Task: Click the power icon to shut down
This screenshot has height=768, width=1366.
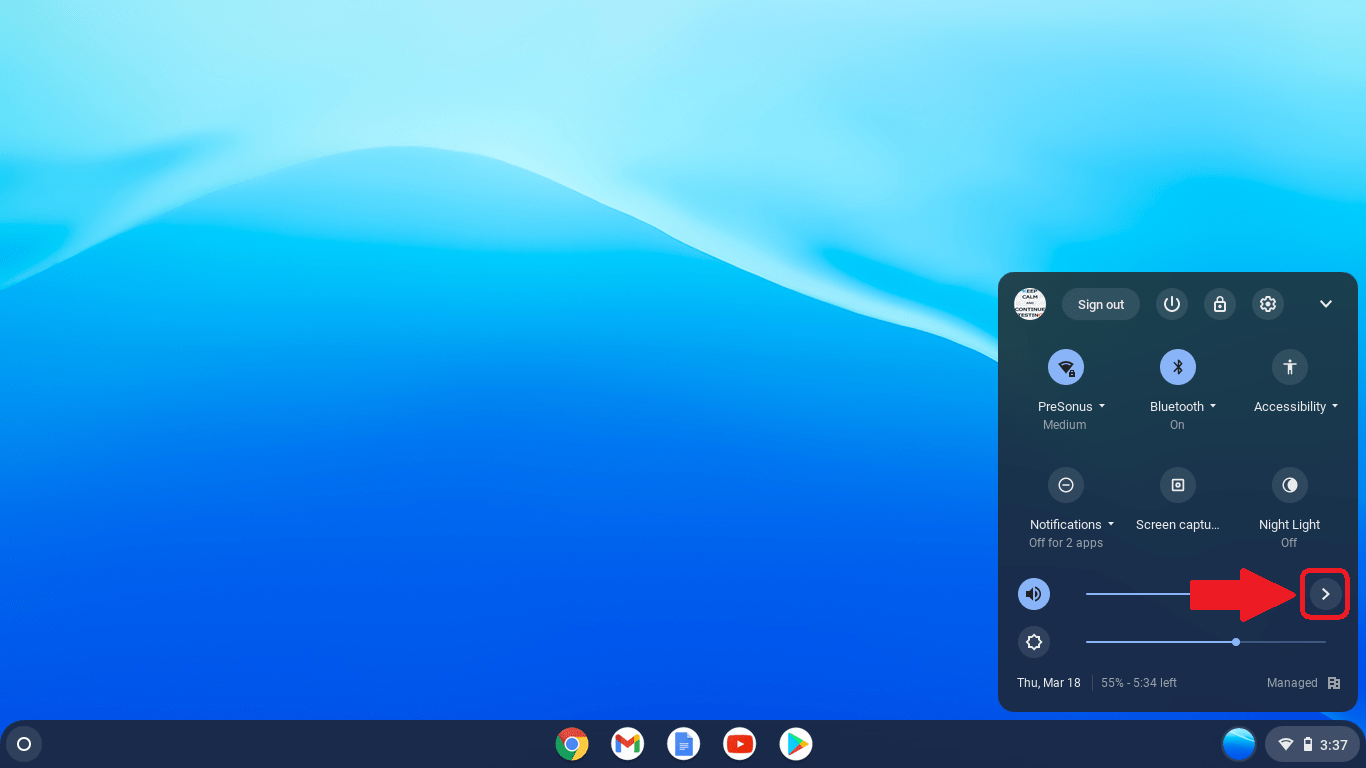Action: pos(1172,304)
